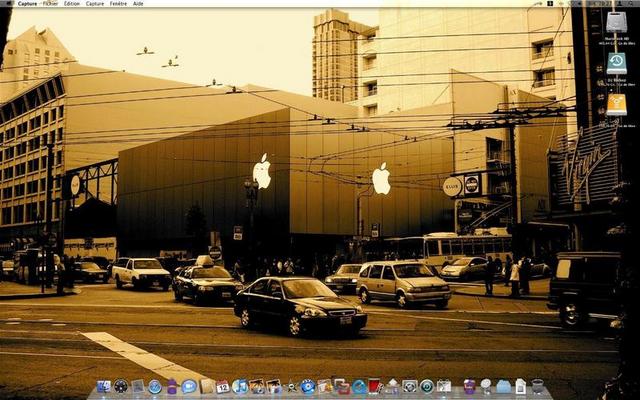Open the Fenêtre menu
This screenshot has height=400, width=640.
coord(118,3)
